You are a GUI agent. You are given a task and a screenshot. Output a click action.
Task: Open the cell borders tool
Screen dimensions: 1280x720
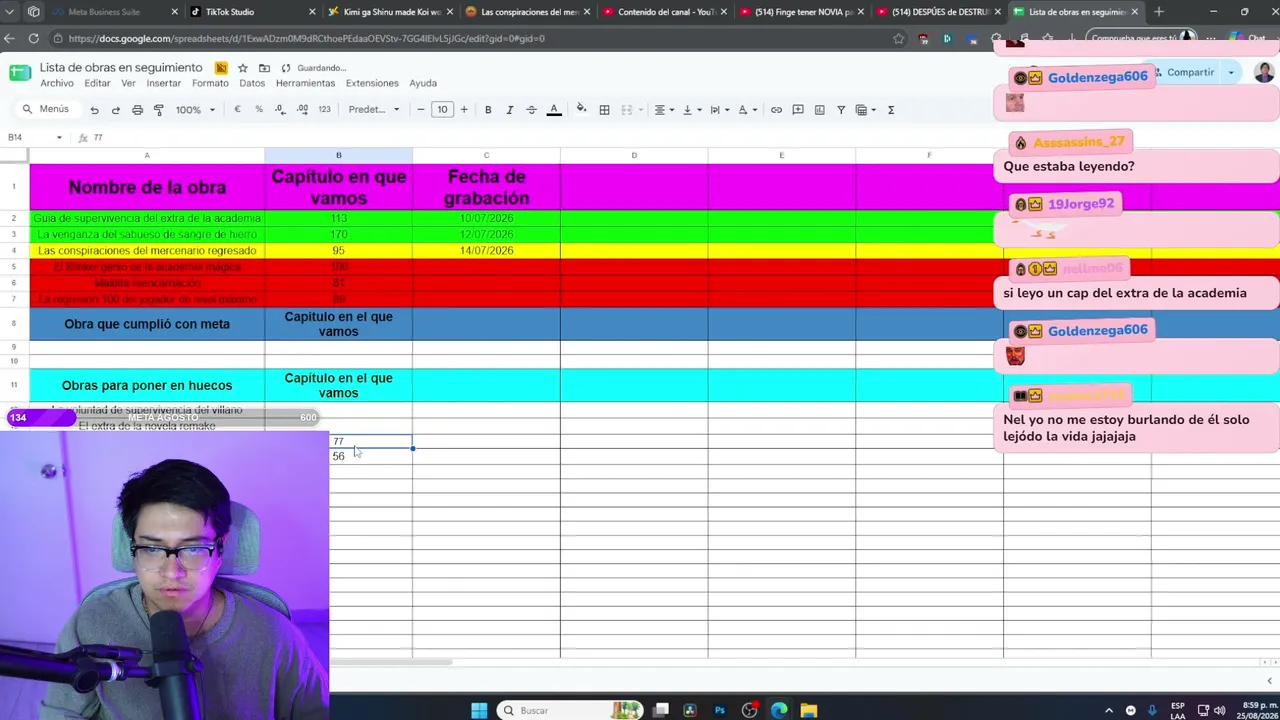(604, 110)
